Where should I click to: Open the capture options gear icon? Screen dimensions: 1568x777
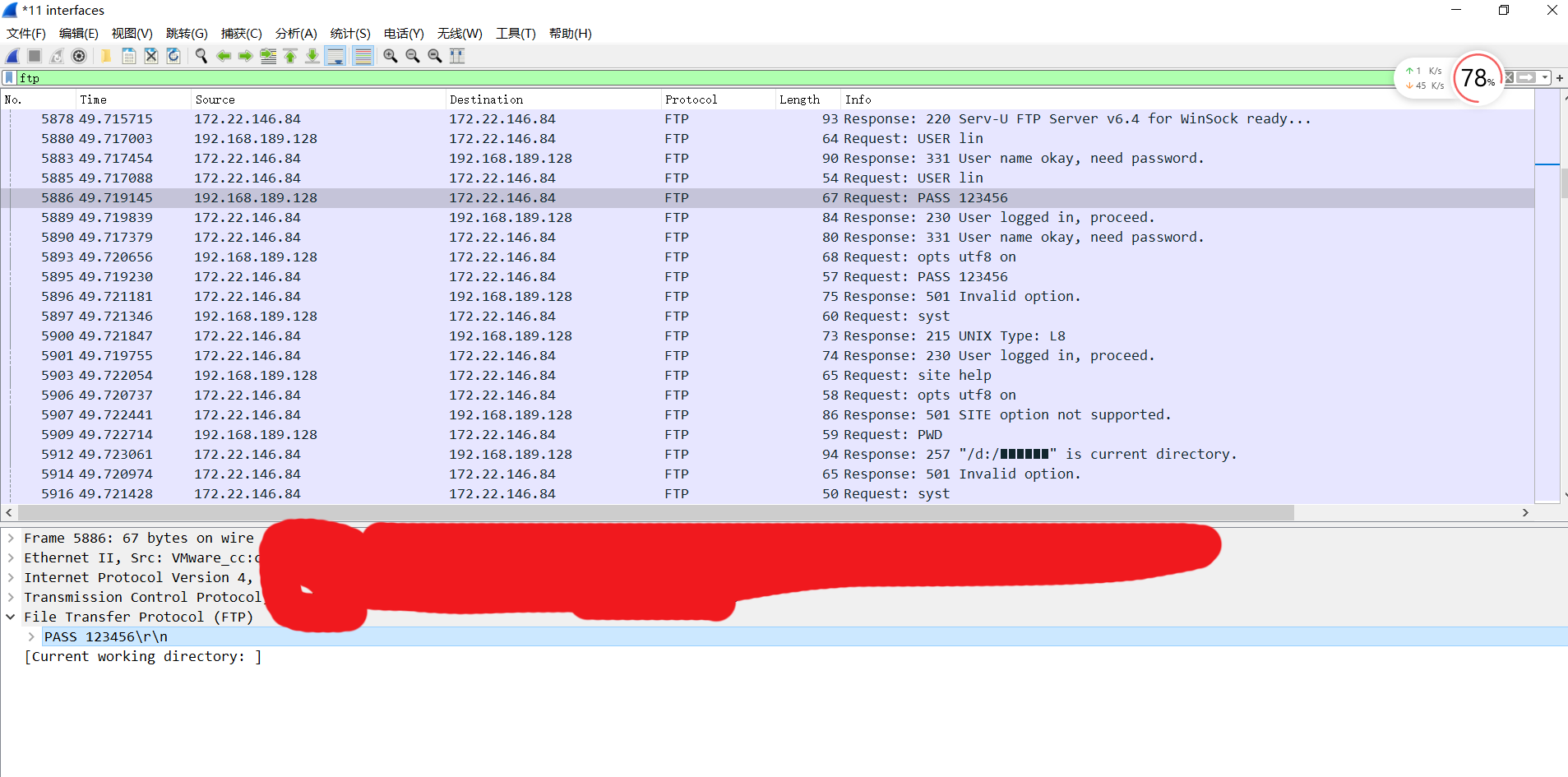[79, 56]
